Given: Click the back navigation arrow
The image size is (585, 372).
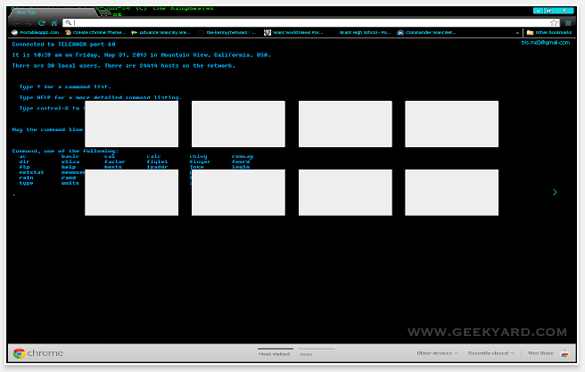Looking at the screenshot, I should [16, 23].
